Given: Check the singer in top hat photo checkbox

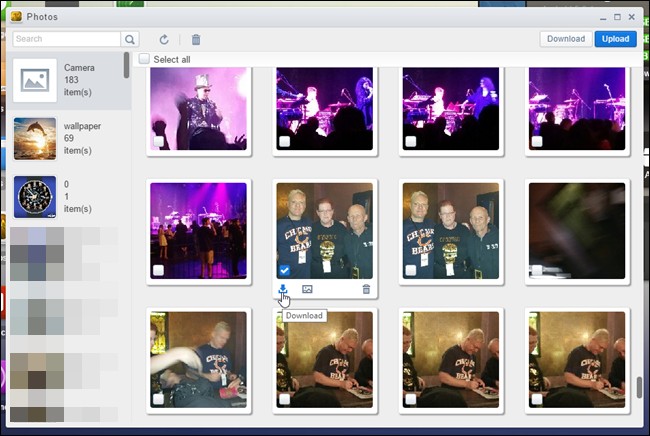Looking at the screenshot, I should click(158, 142).
